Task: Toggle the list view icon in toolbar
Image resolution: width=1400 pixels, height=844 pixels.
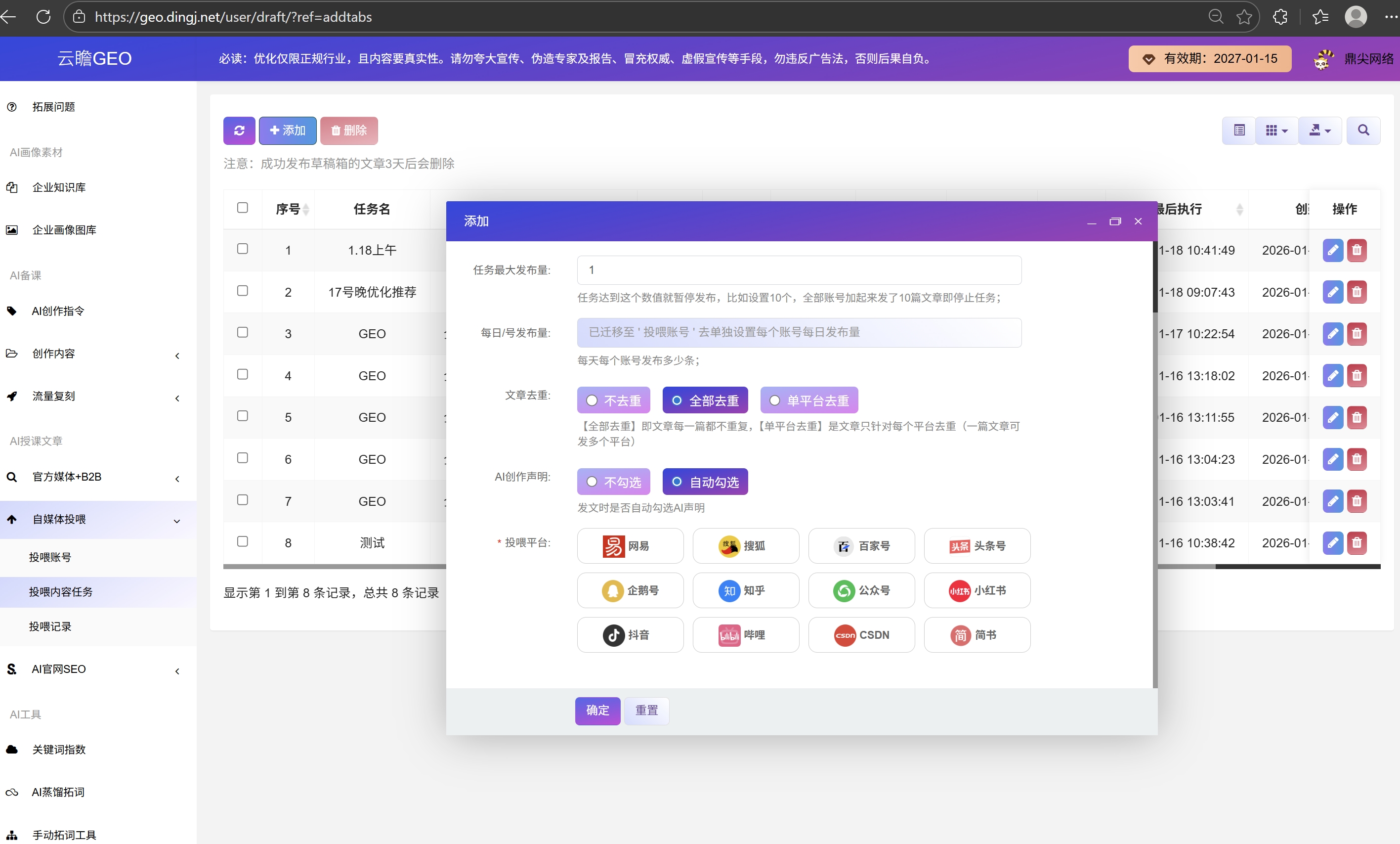Action: (x=1239, y=130)
